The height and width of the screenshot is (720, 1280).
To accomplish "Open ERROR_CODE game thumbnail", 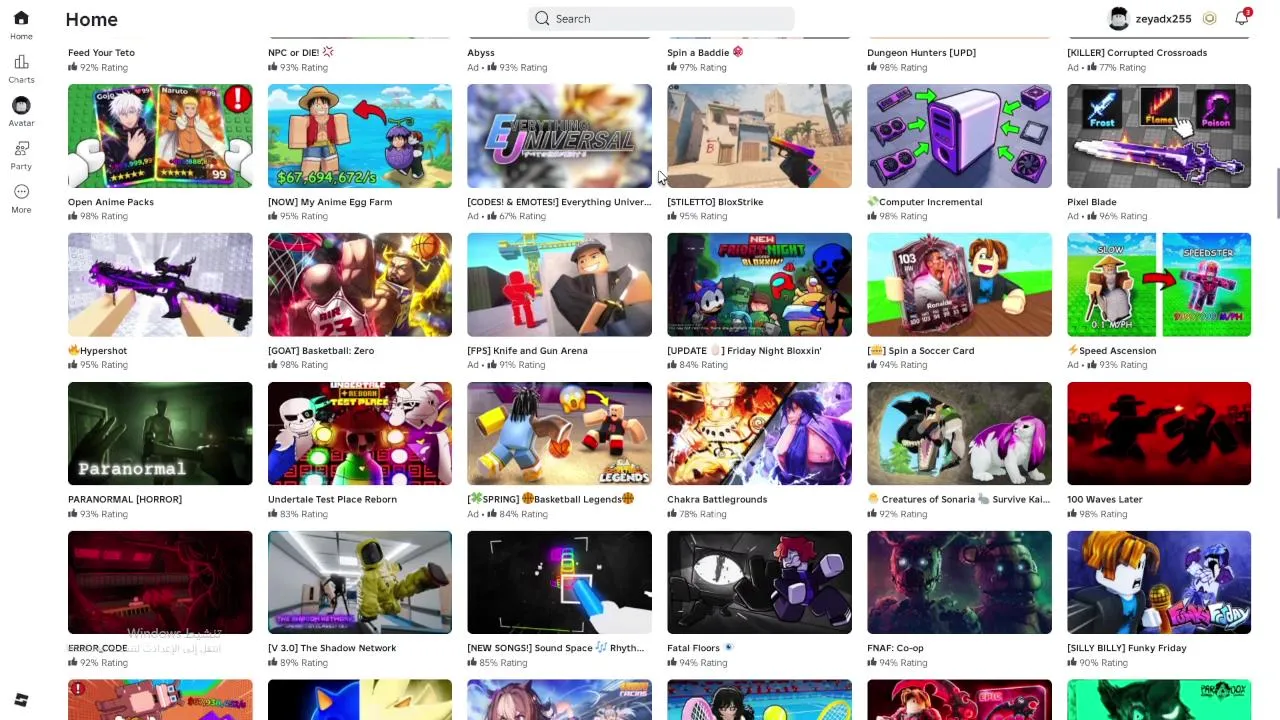I will tap(160, 582).
